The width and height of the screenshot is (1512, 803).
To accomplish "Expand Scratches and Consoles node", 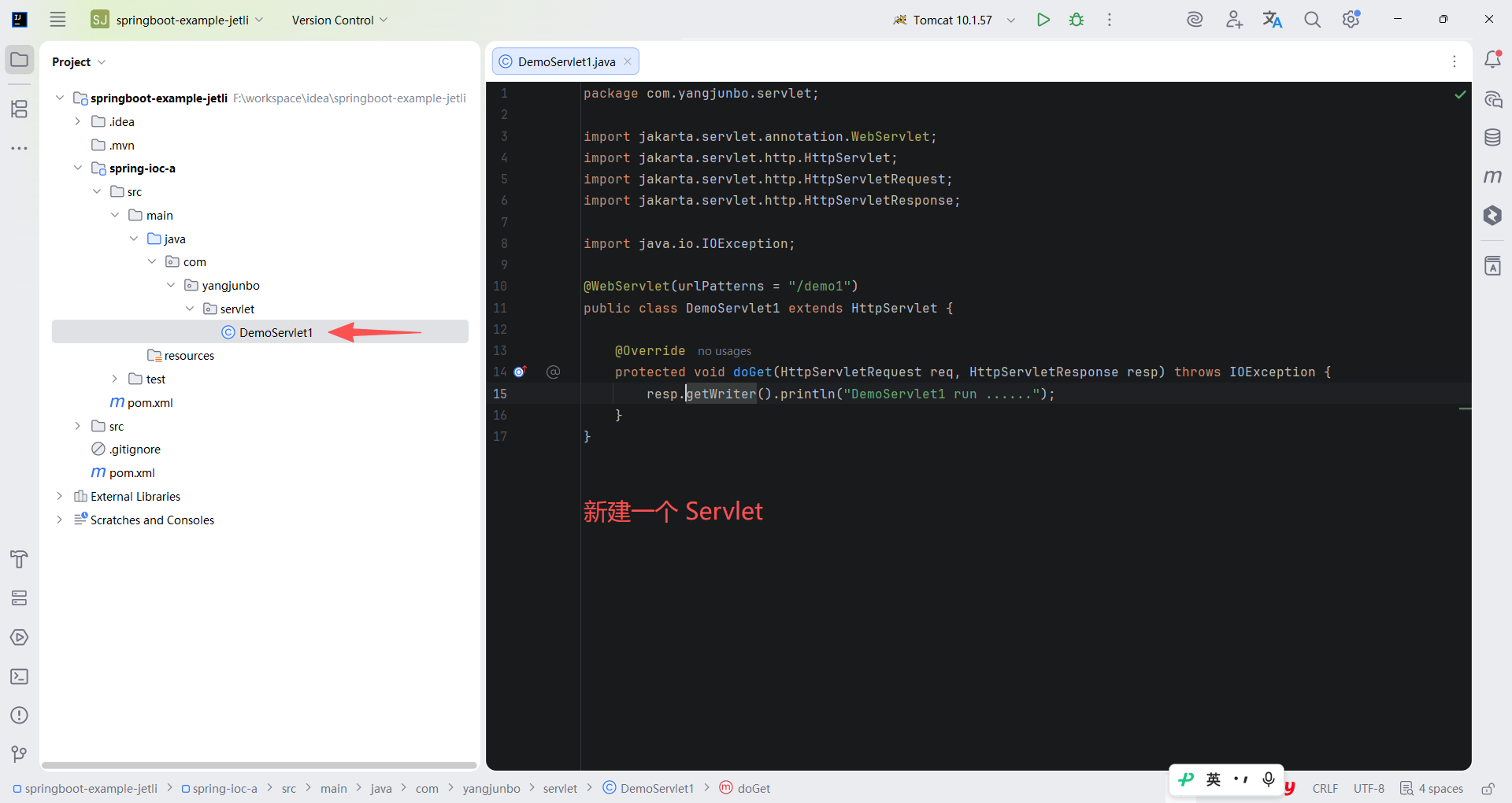I will [60, 520].
